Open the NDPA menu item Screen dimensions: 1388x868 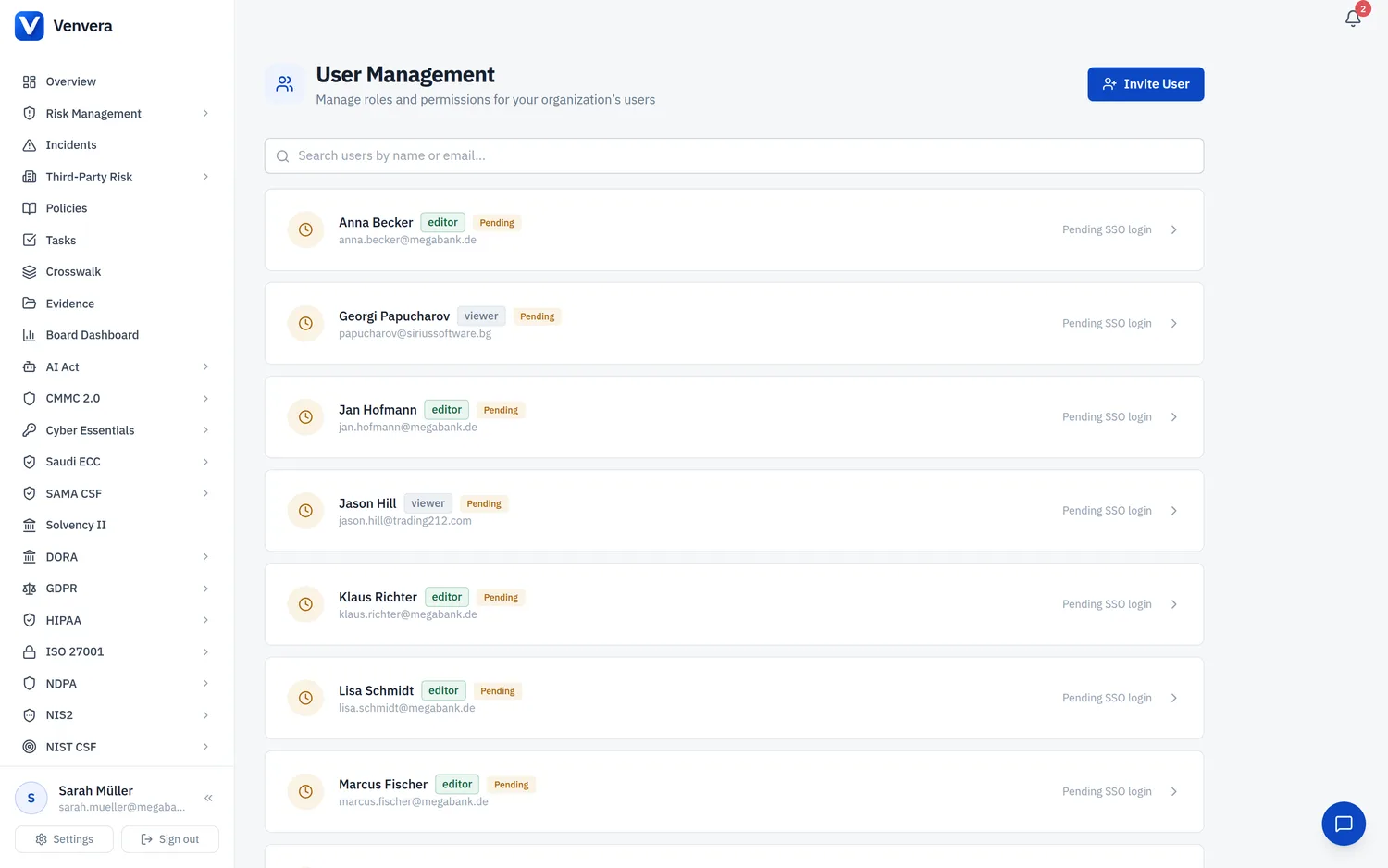coord(117,684)
